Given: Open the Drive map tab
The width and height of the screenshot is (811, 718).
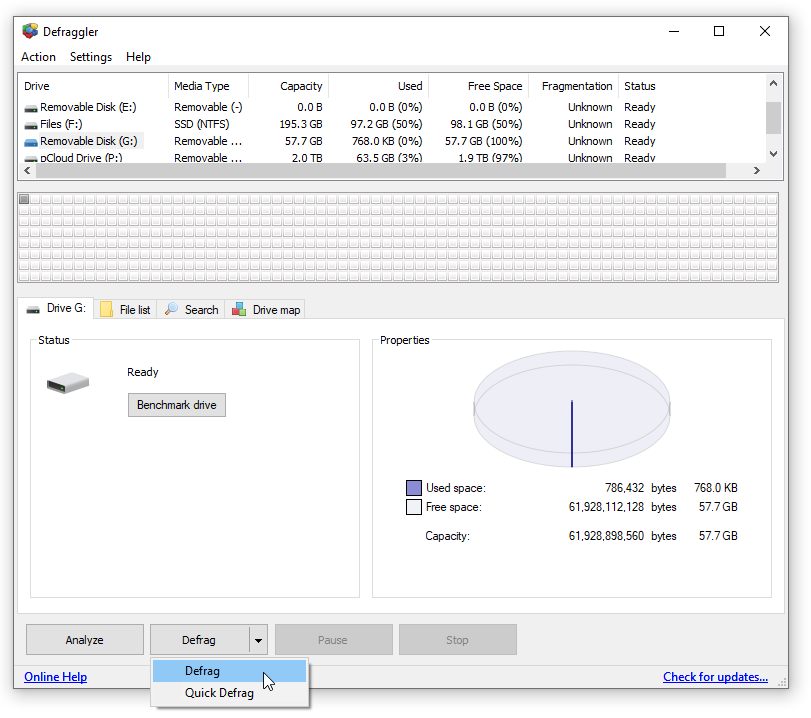Looking at the screenshot, I should pyautogui.click(x=265, y=309).
